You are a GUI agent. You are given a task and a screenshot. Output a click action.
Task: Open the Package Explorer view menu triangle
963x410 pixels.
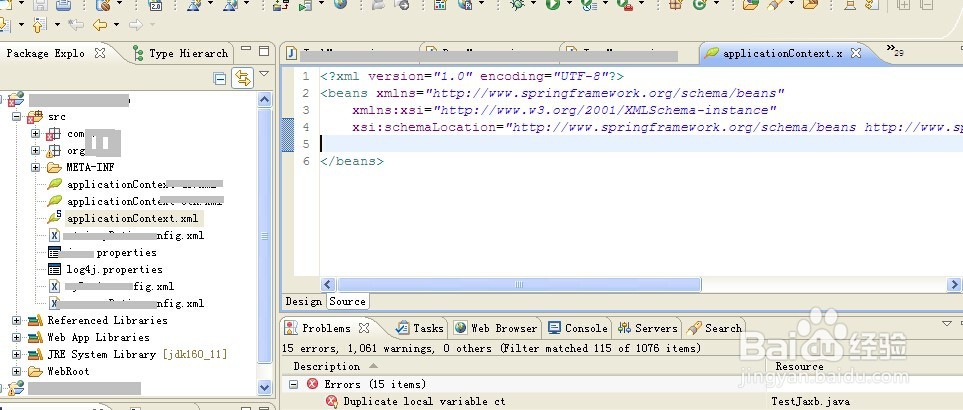click(x=264, y=74)
